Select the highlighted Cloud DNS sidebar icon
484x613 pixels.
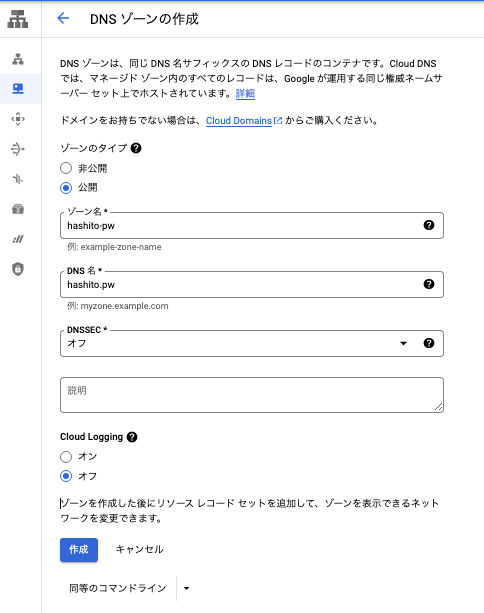(18, 89)
